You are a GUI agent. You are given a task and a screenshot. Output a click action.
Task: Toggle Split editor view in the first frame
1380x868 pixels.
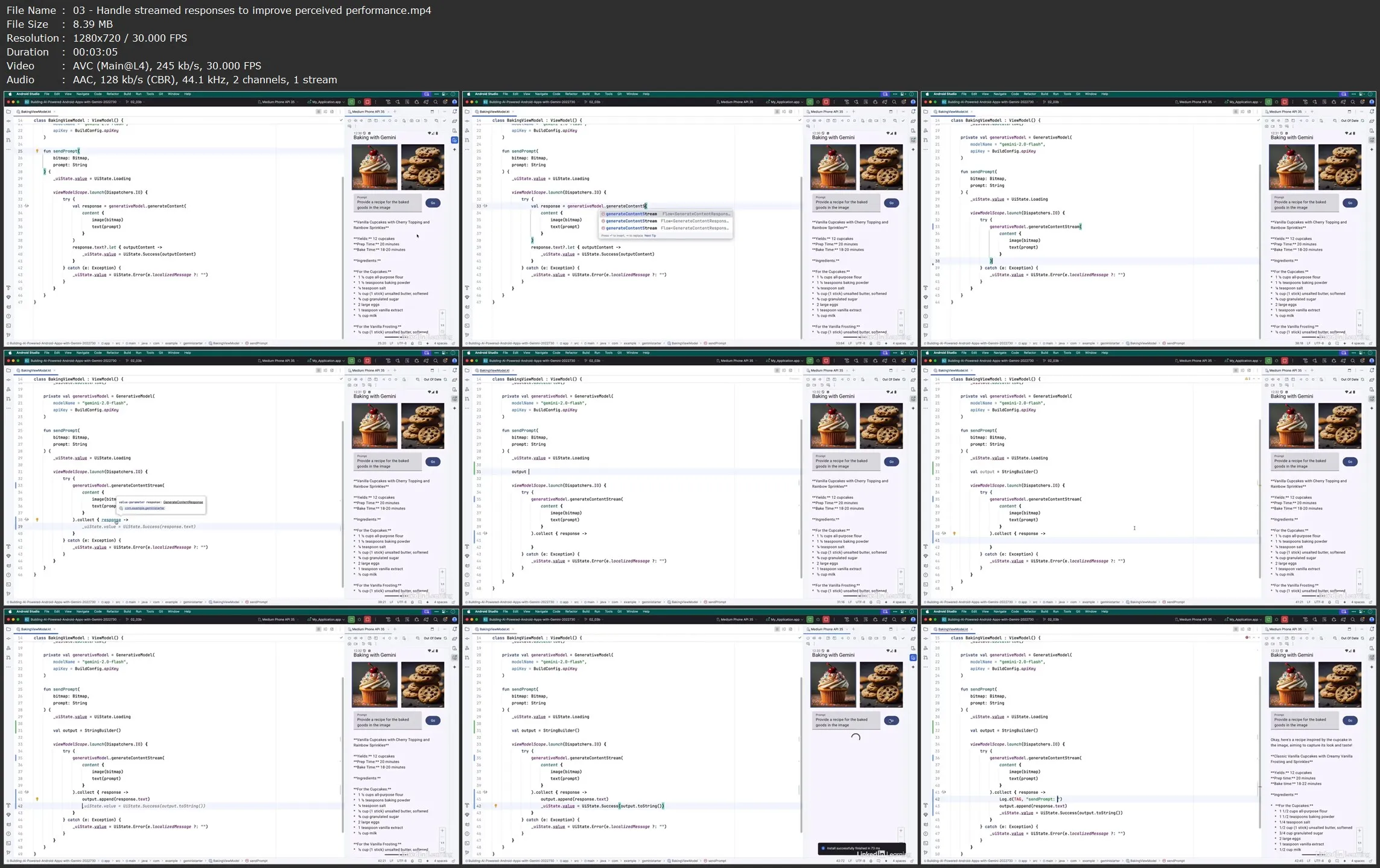coord(325,112)
